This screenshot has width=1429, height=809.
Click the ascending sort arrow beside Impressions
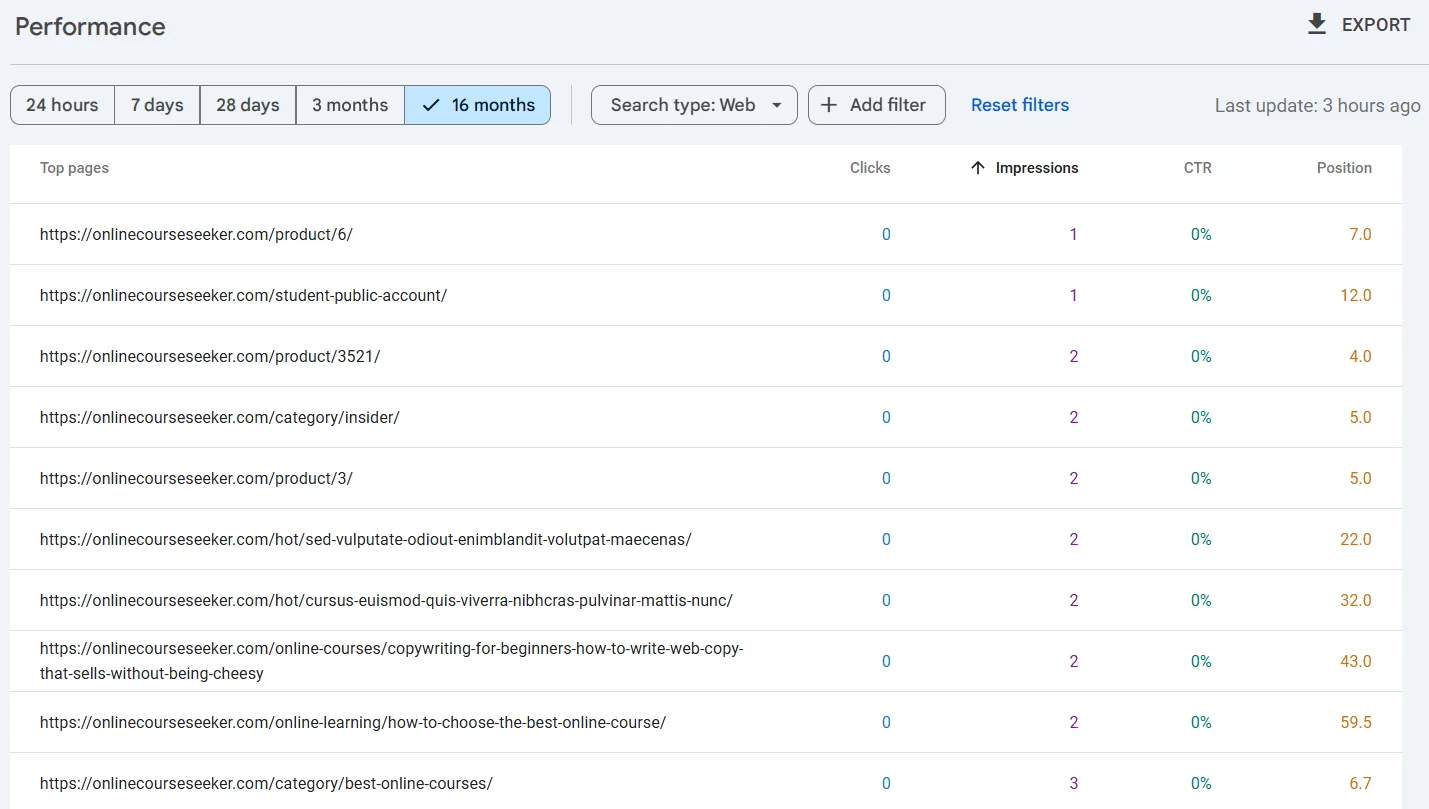[x=978, y=168]
